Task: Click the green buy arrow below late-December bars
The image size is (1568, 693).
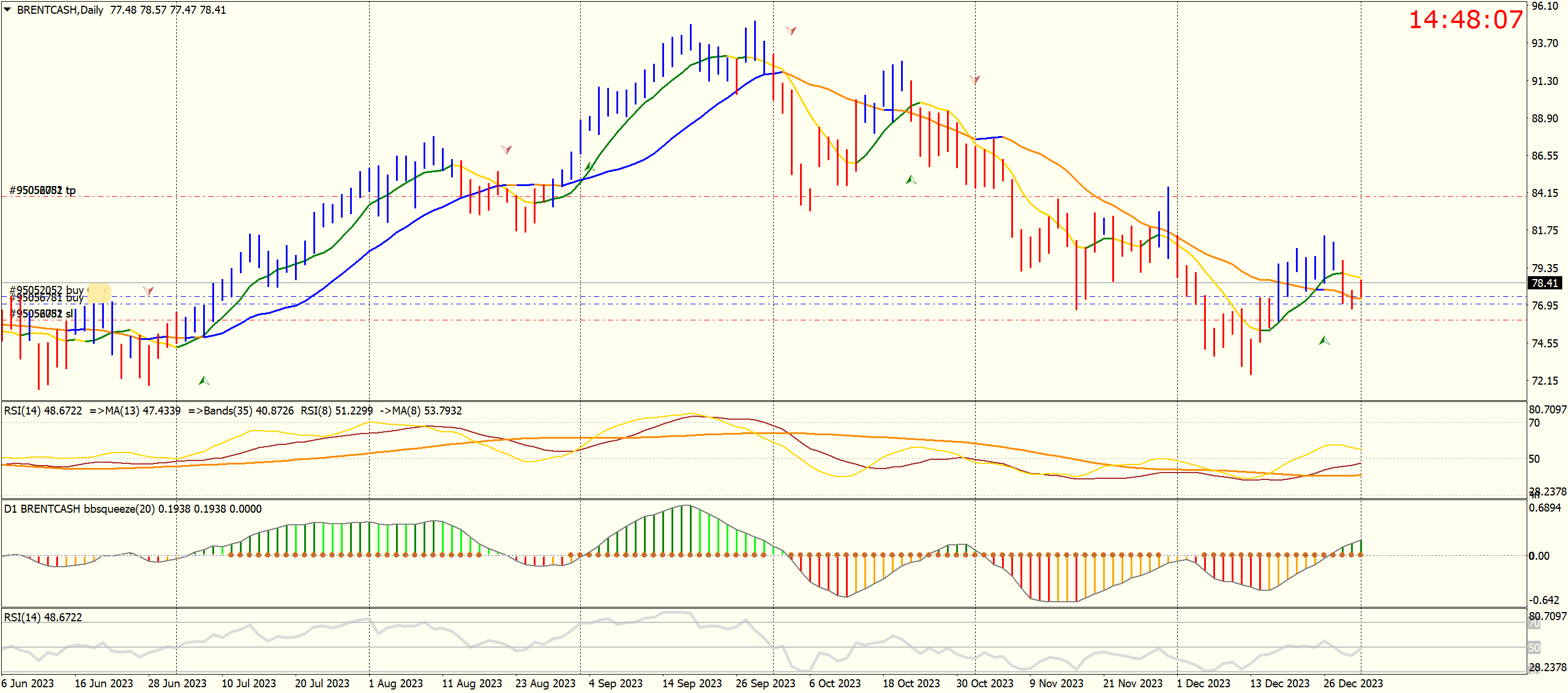Action: (1324, 340)
